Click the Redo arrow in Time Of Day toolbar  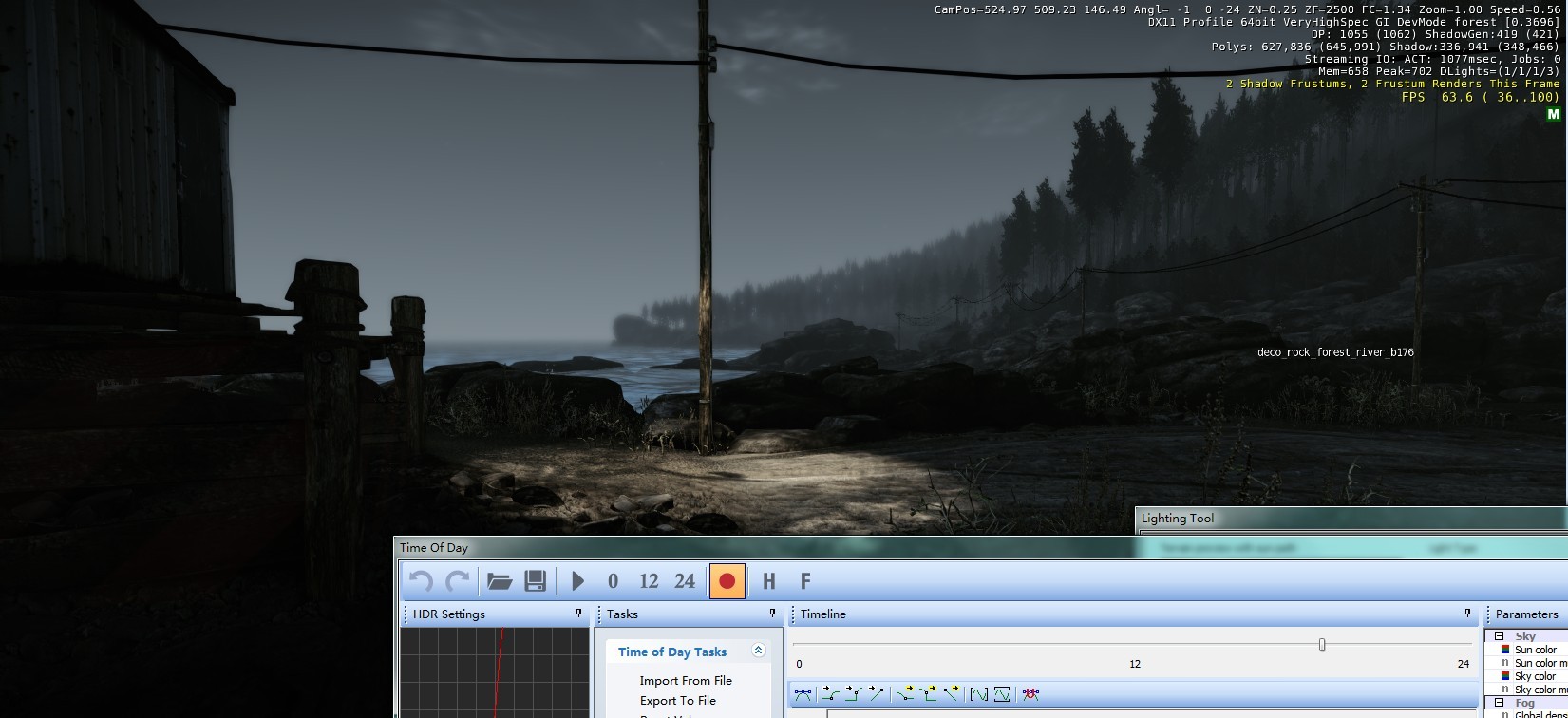[458, 581]
